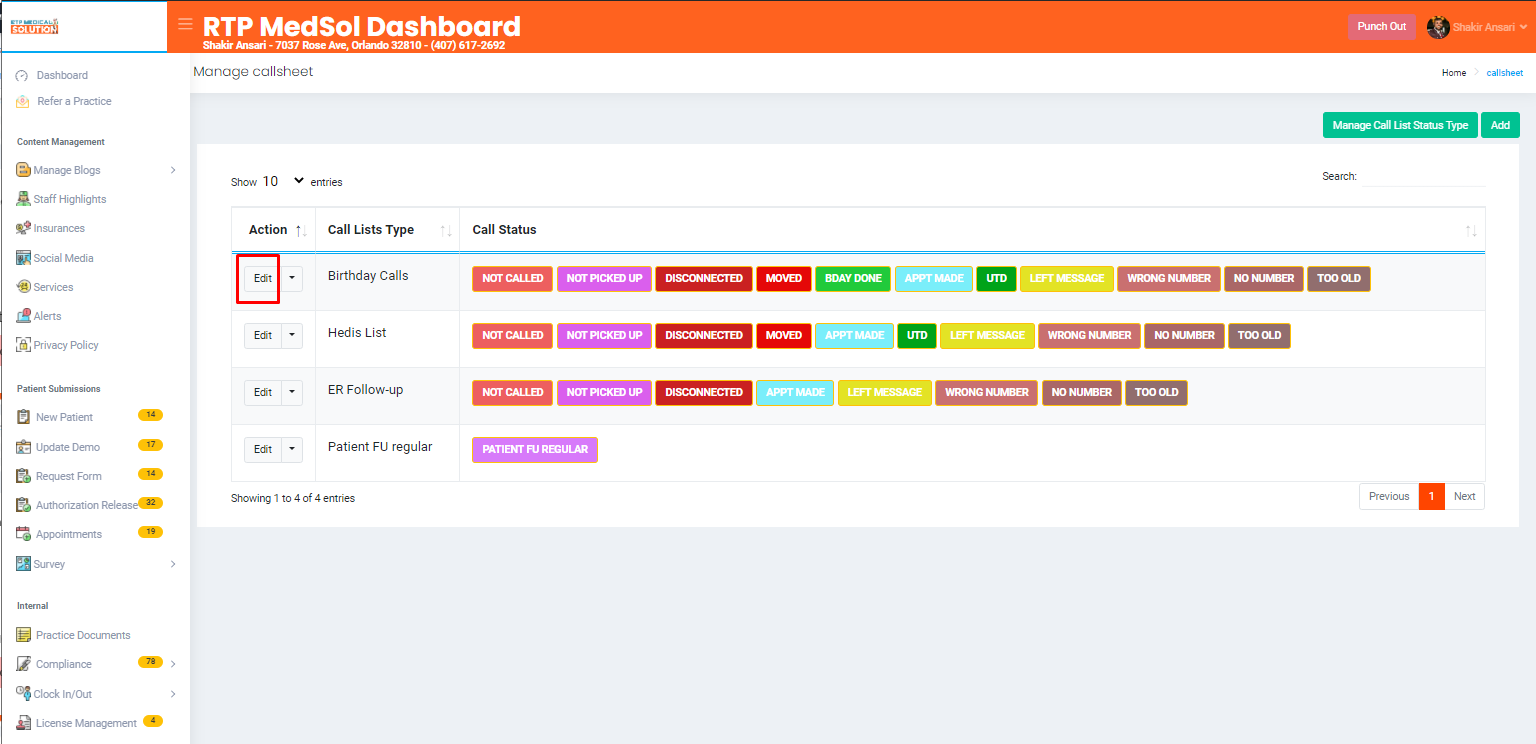This screenshot has height=744, width=1536.
Task: Open the Birthday Calls row action dropdown arrow
Action: 292,279
